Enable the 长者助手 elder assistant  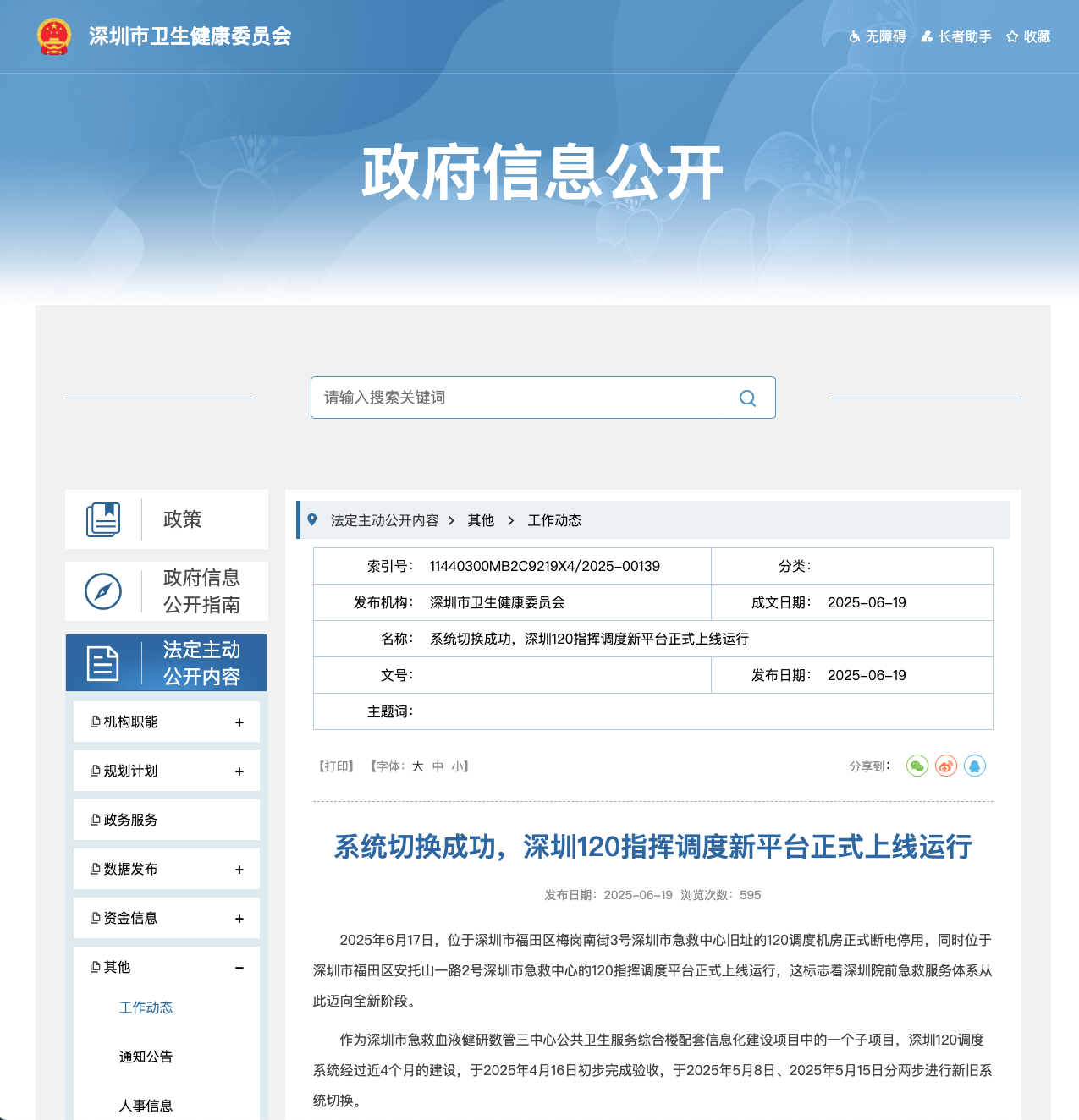[956, 37]
